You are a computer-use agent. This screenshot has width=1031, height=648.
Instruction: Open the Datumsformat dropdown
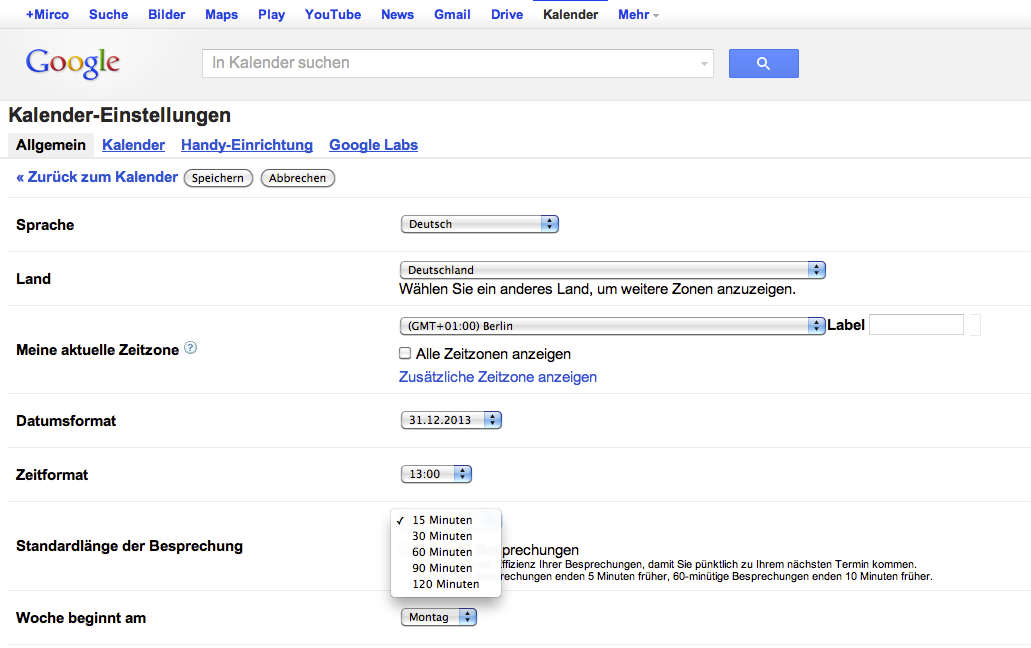click(x=451, y=420)
